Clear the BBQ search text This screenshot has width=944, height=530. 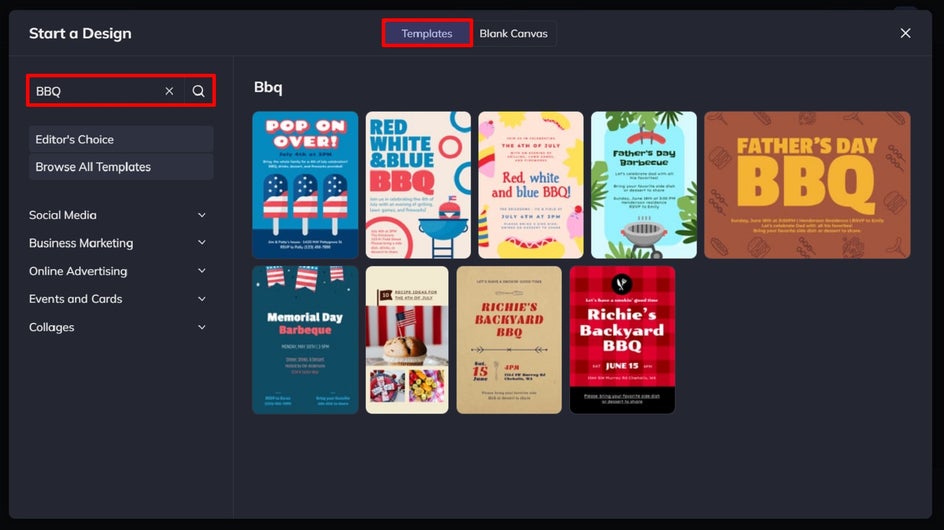point(169,91)
